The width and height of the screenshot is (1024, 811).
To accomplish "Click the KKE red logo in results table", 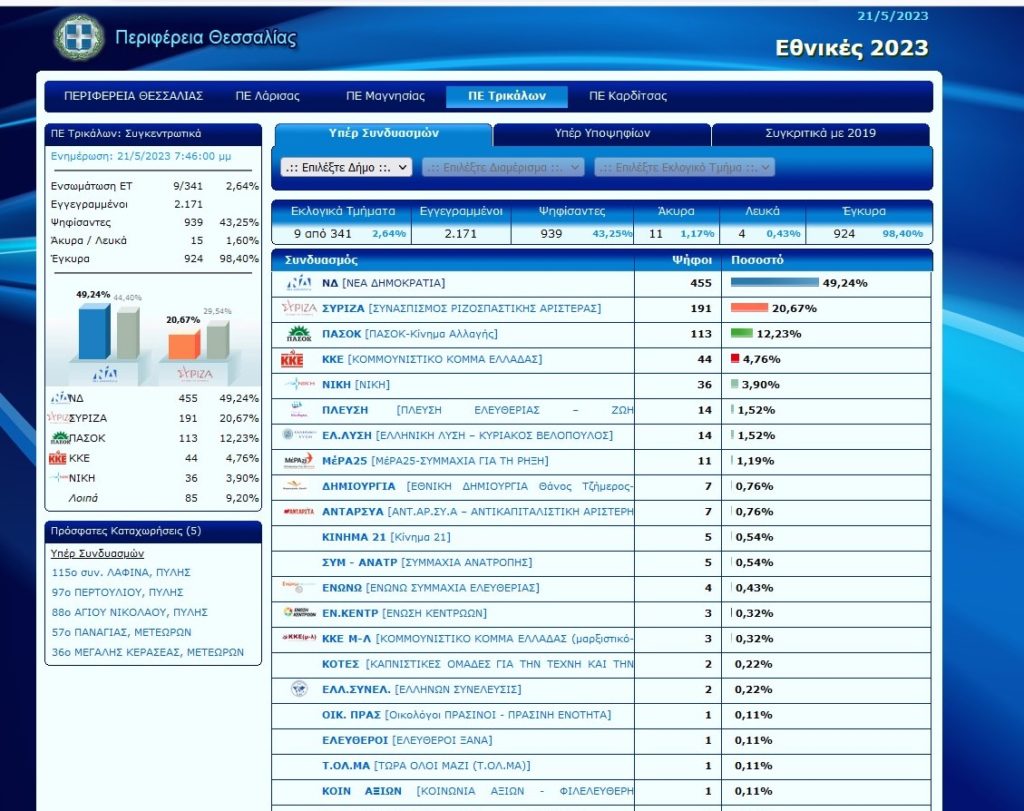I will [x=292, y=359].
